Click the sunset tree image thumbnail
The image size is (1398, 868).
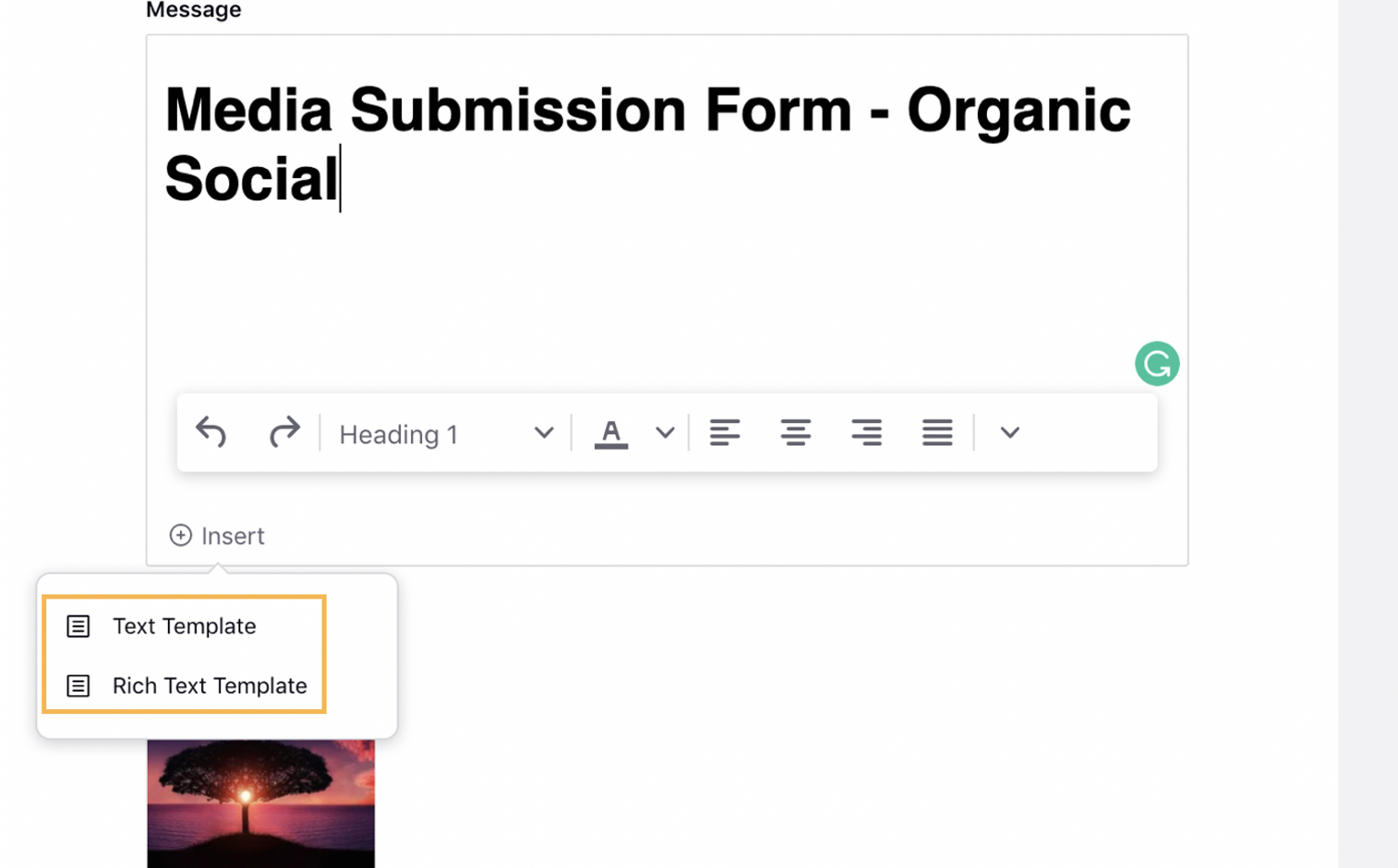pyautogui.click(x=261, y=803)
